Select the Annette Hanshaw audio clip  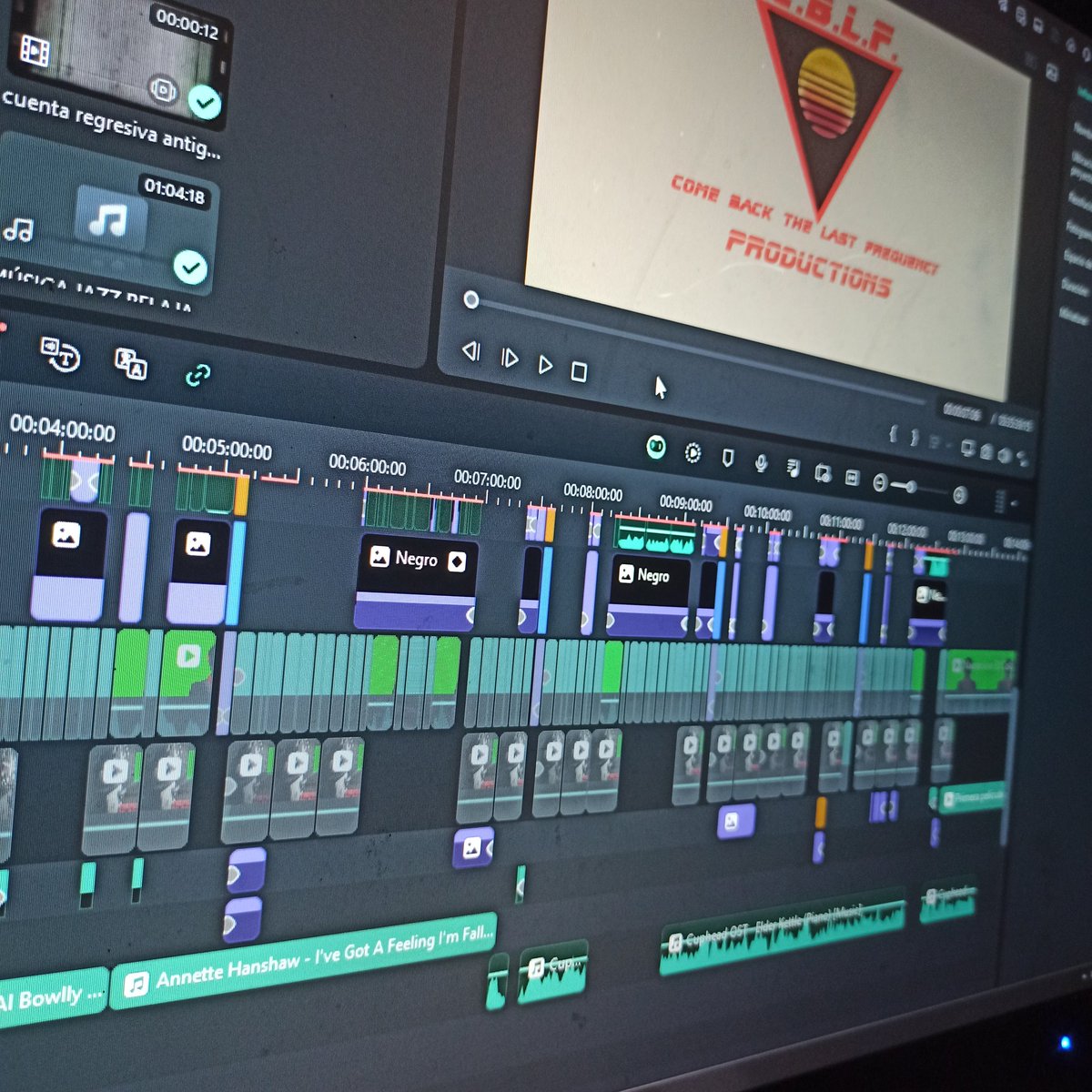coord(305,960)
